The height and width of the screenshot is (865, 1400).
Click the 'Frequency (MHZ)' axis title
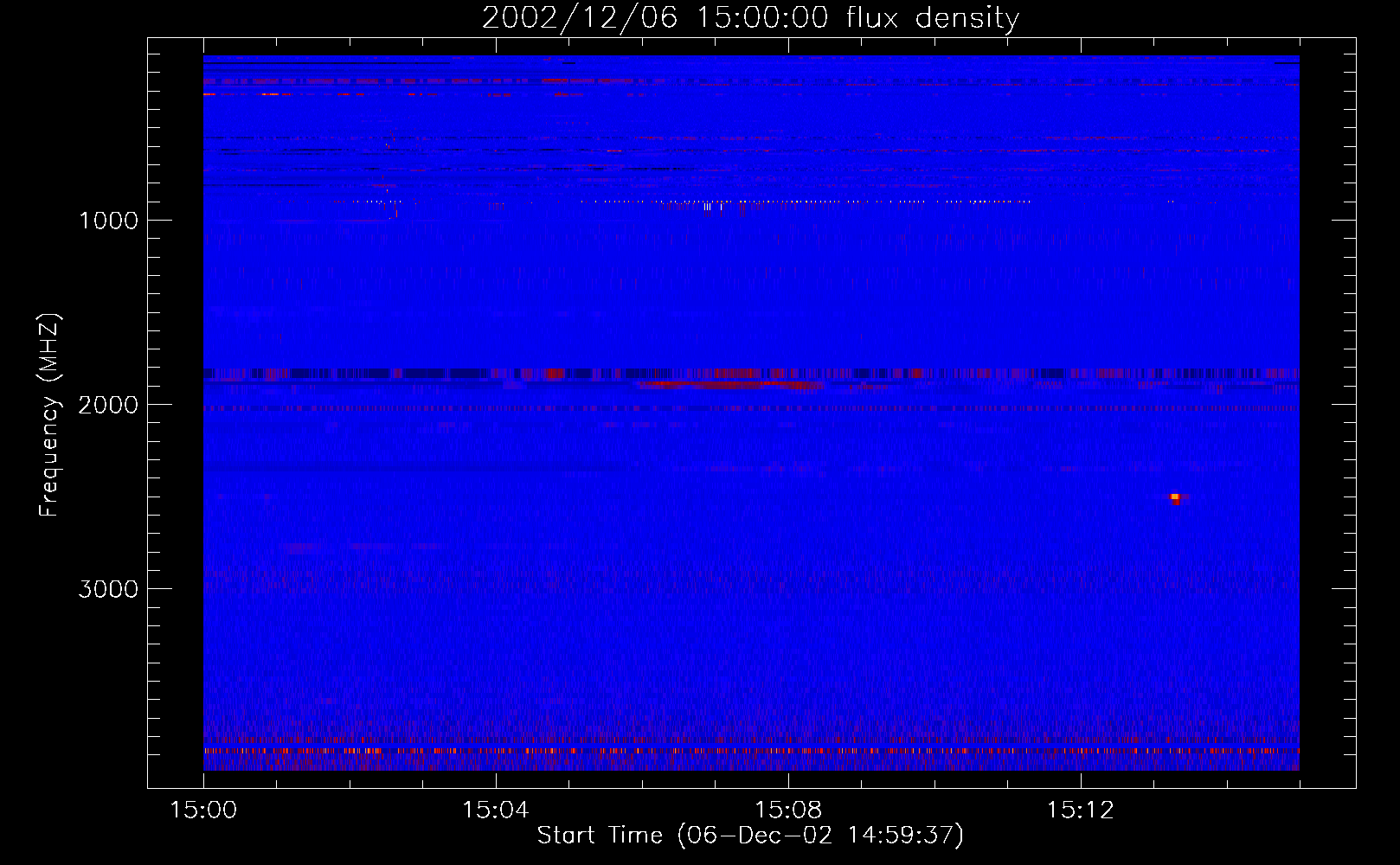coord(49,415)
